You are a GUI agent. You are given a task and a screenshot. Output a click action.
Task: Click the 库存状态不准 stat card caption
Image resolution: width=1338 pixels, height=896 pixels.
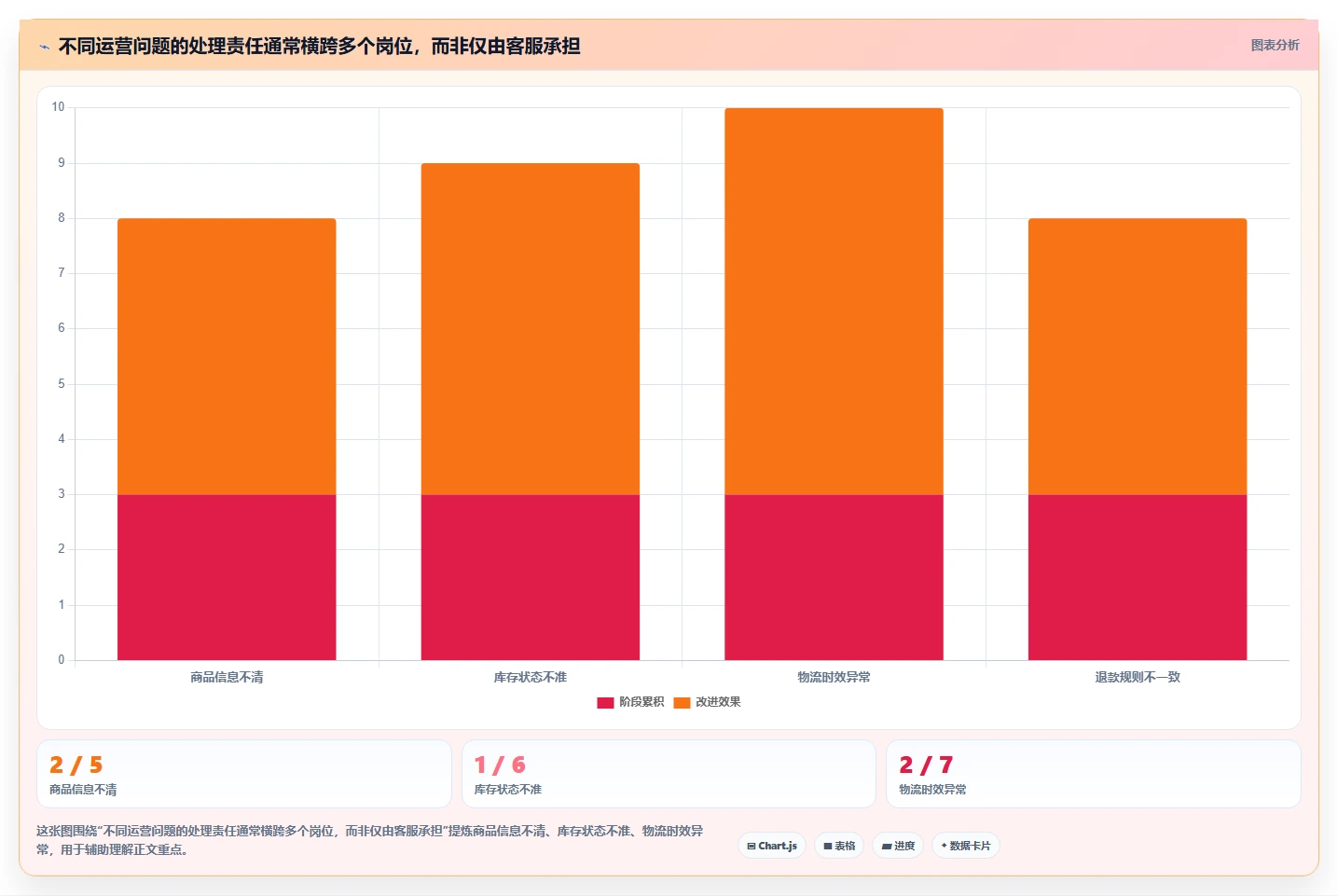click(507, 790)
